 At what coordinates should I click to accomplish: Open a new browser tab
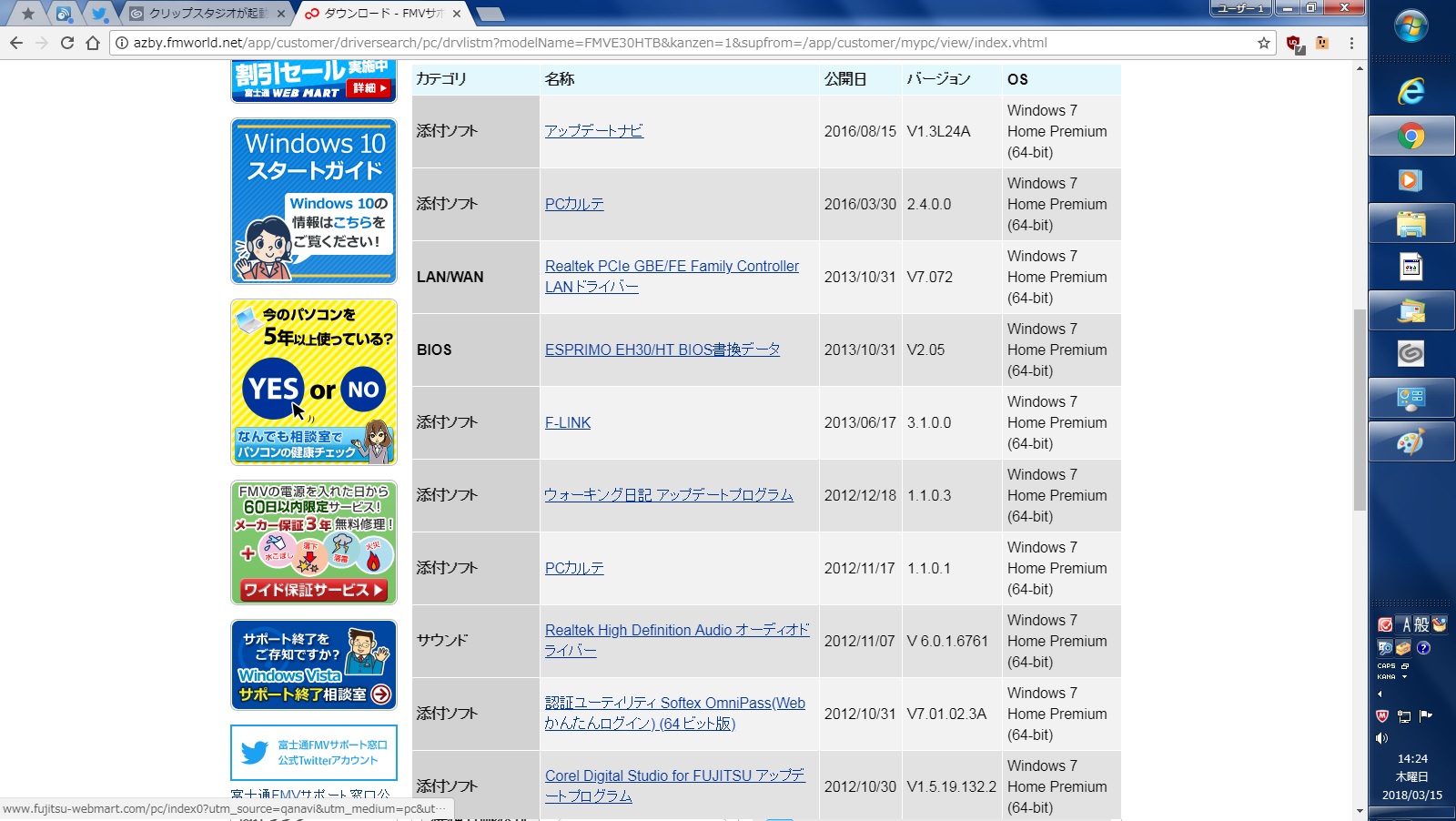point(490,14)
